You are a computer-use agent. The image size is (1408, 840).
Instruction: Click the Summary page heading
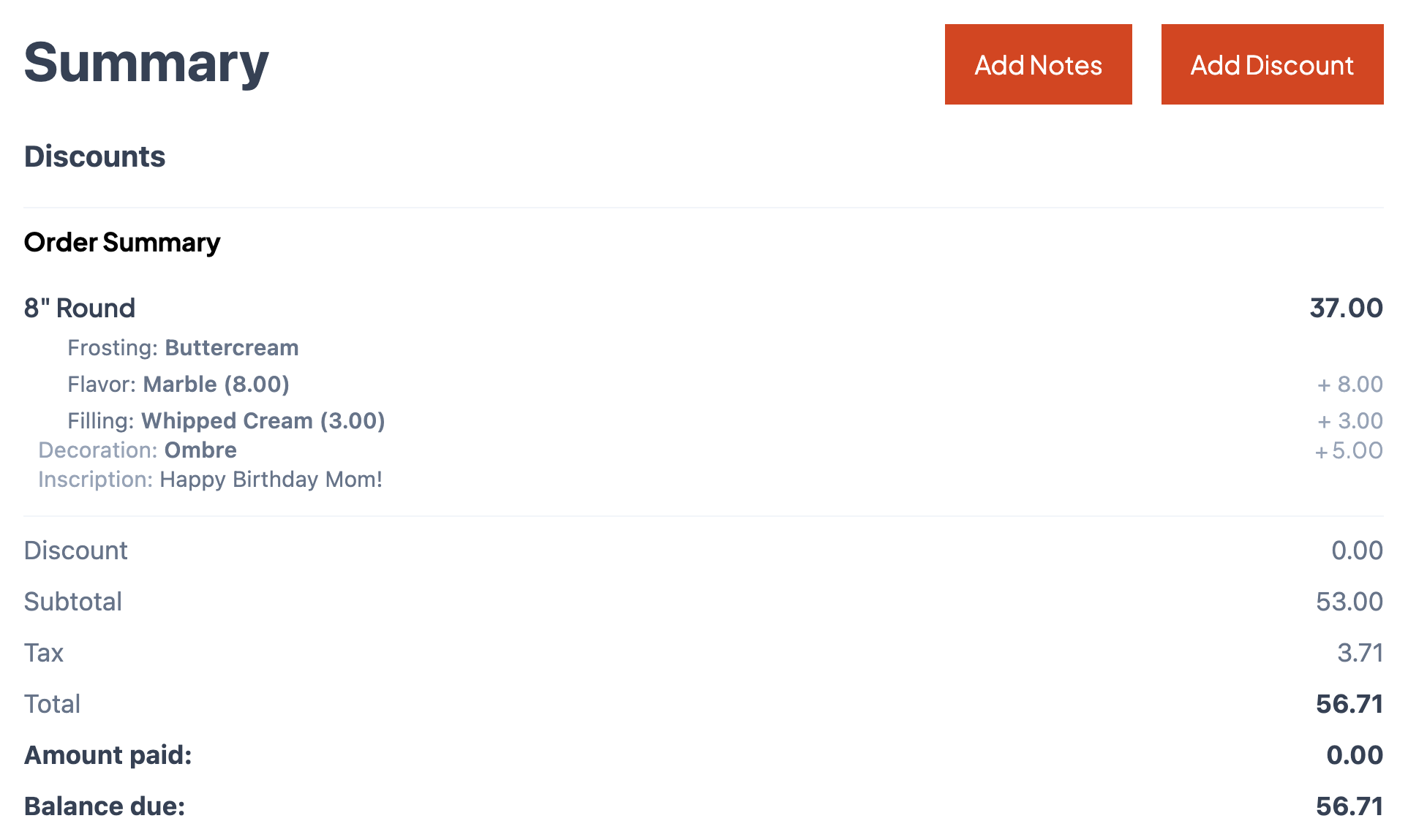point(146,63)
